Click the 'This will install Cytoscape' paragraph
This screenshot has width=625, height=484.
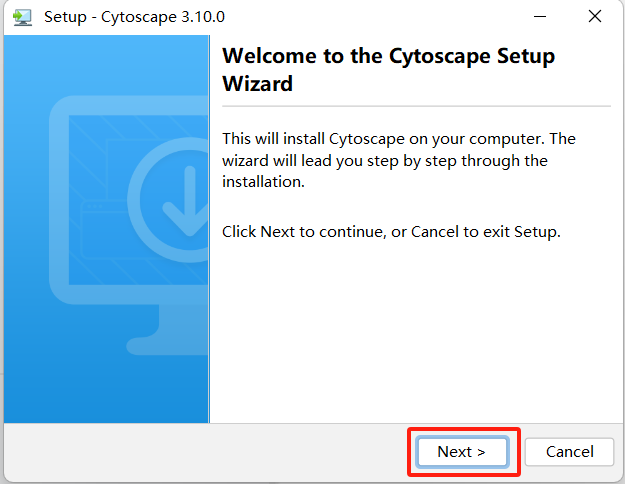coord(398,161)
